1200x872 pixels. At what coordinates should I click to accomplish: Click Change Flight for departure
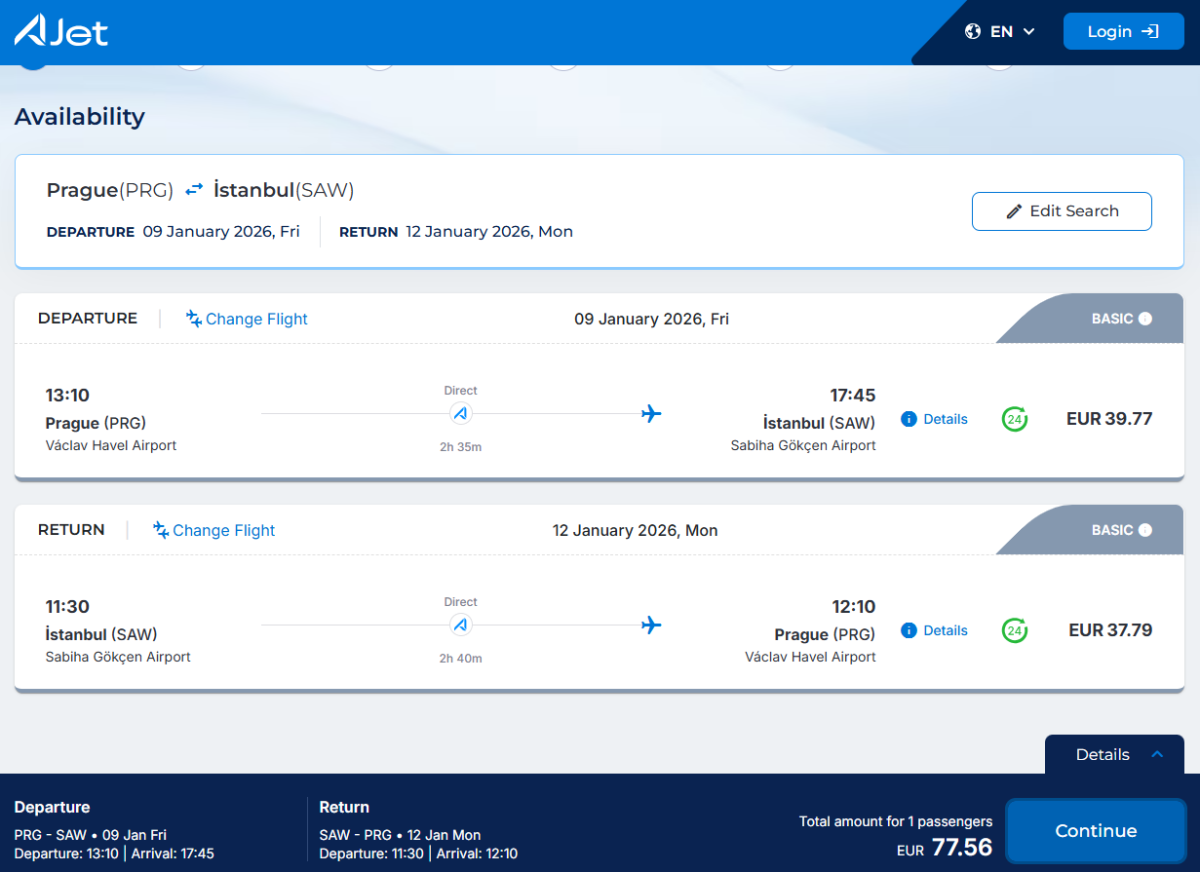point(247,319)
